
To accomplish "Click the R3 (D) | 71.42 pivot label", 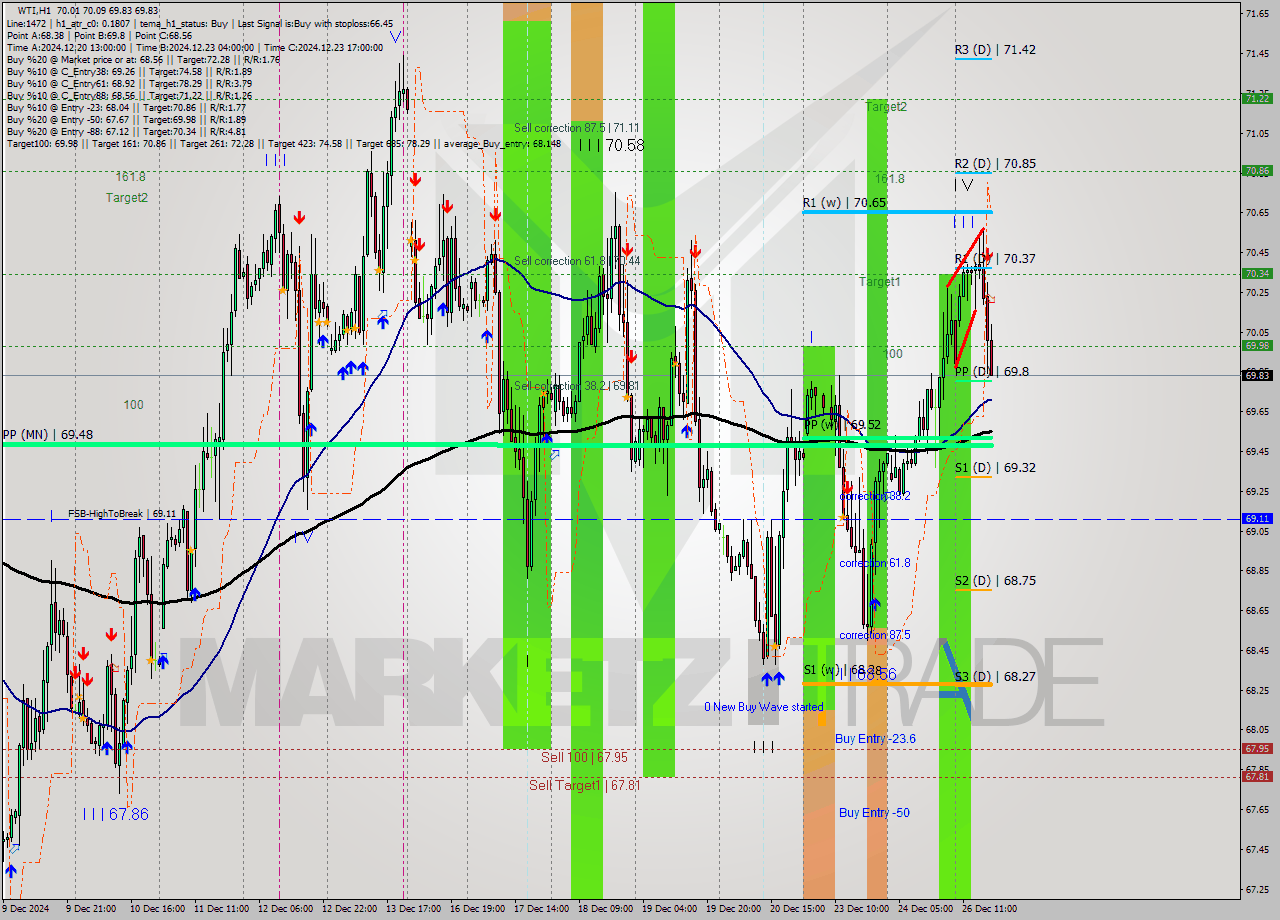I will point(995,49).
